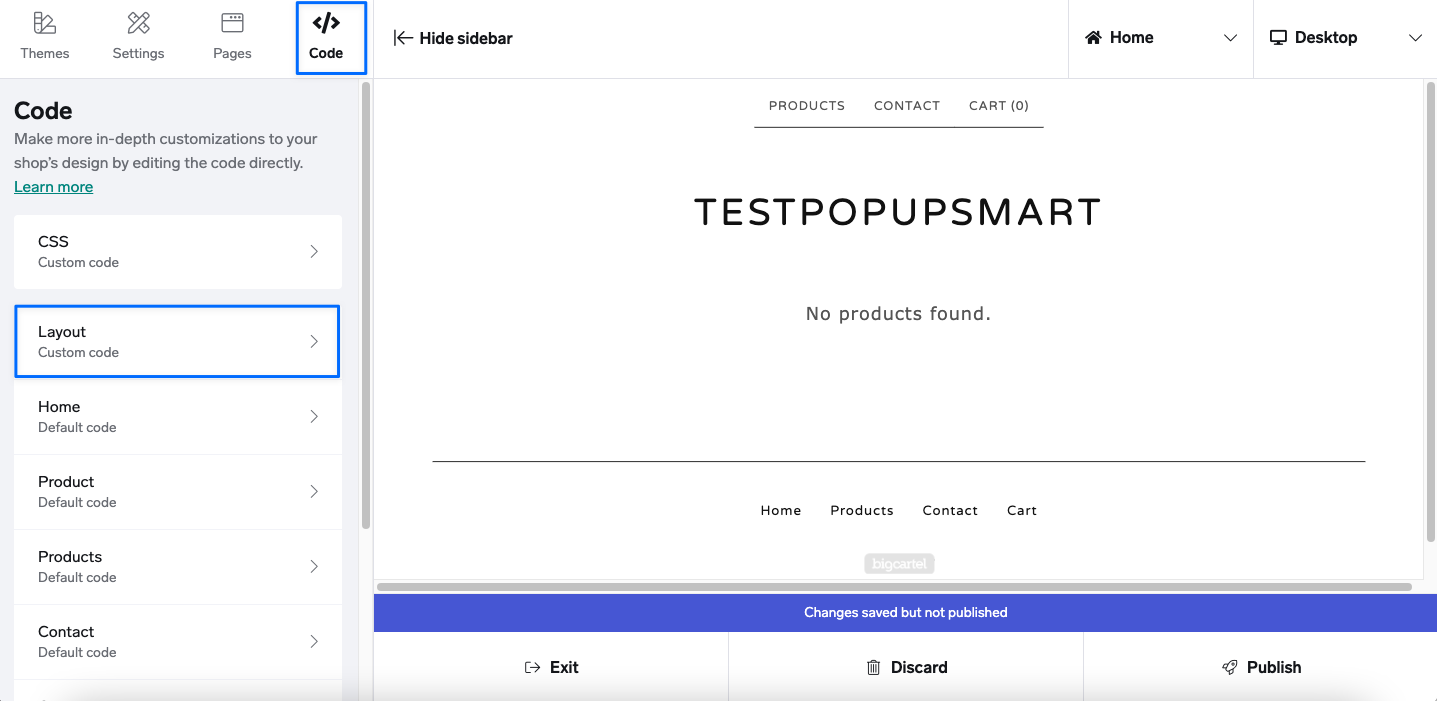Click the Learn more link

[x=53, y=187]
